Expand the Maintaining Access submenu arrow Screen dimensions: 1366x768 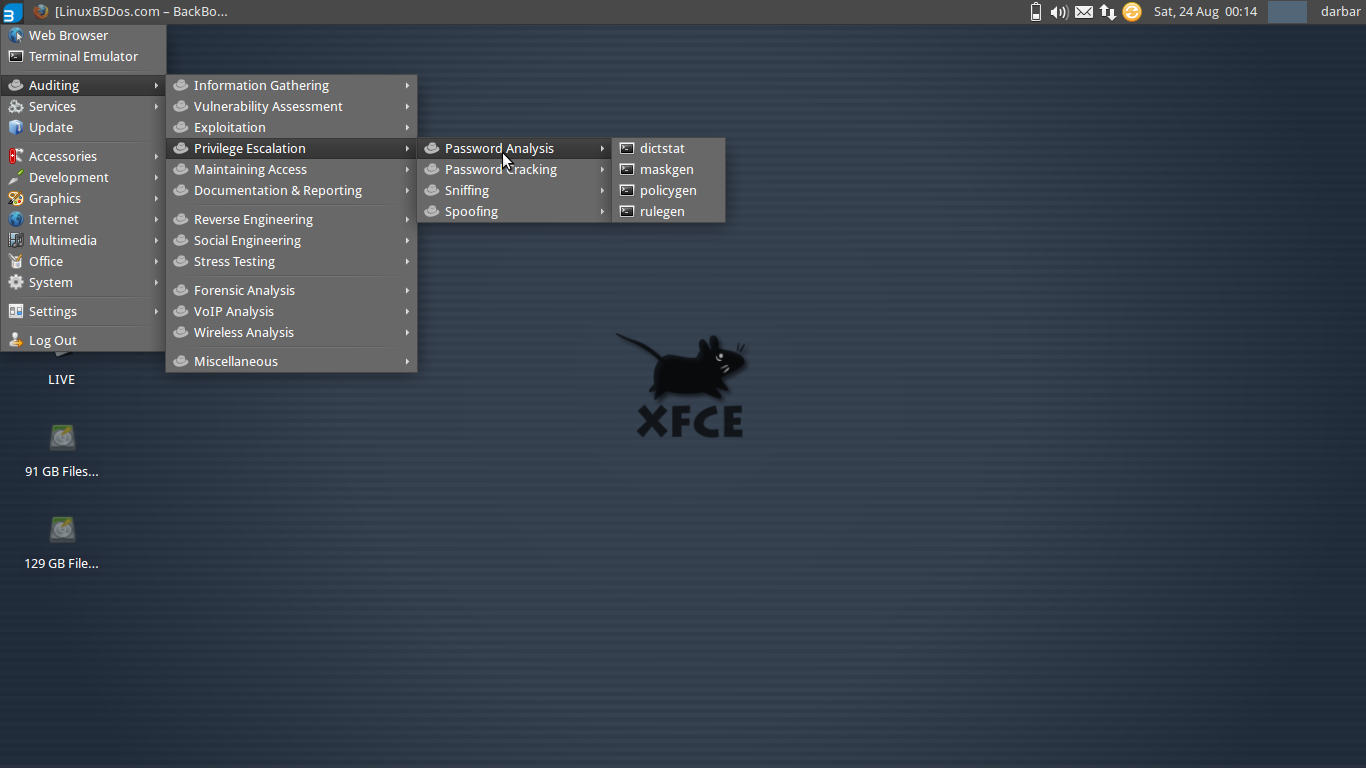tap(407, 169)
